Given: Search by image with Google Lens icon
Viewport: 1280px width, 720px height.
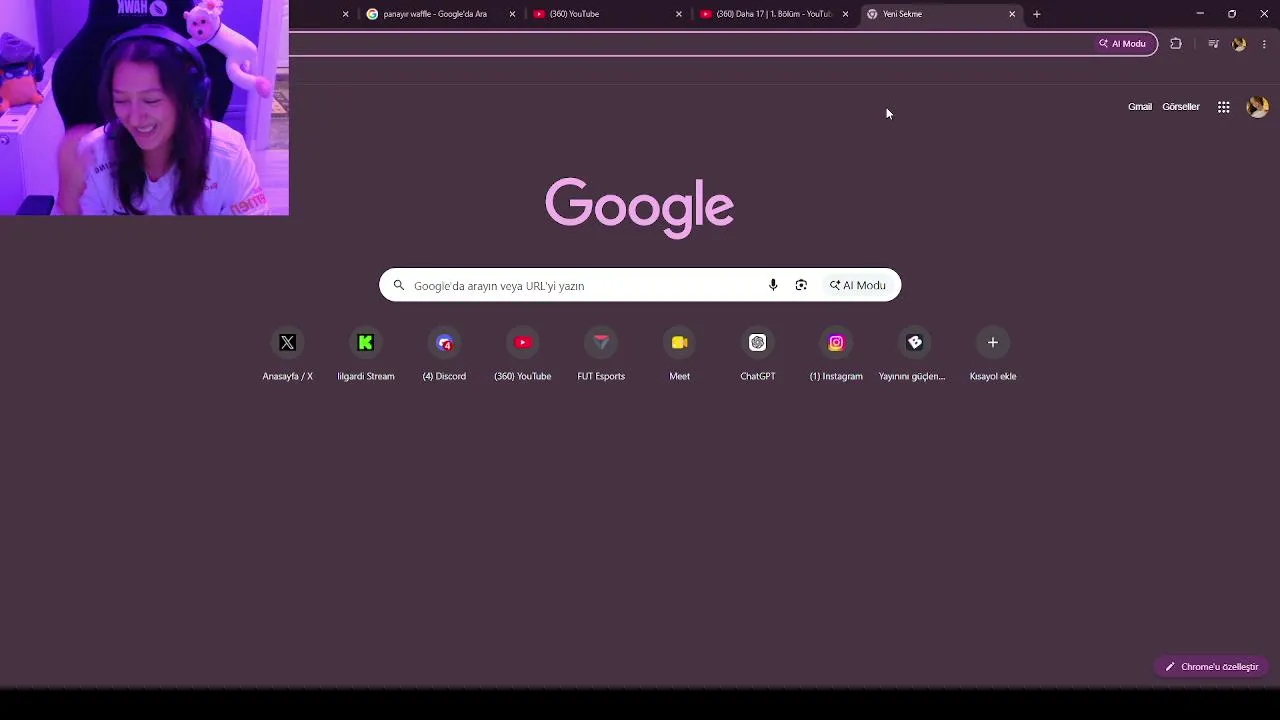Looking at the screenshot, I should [x=801, y=285].
